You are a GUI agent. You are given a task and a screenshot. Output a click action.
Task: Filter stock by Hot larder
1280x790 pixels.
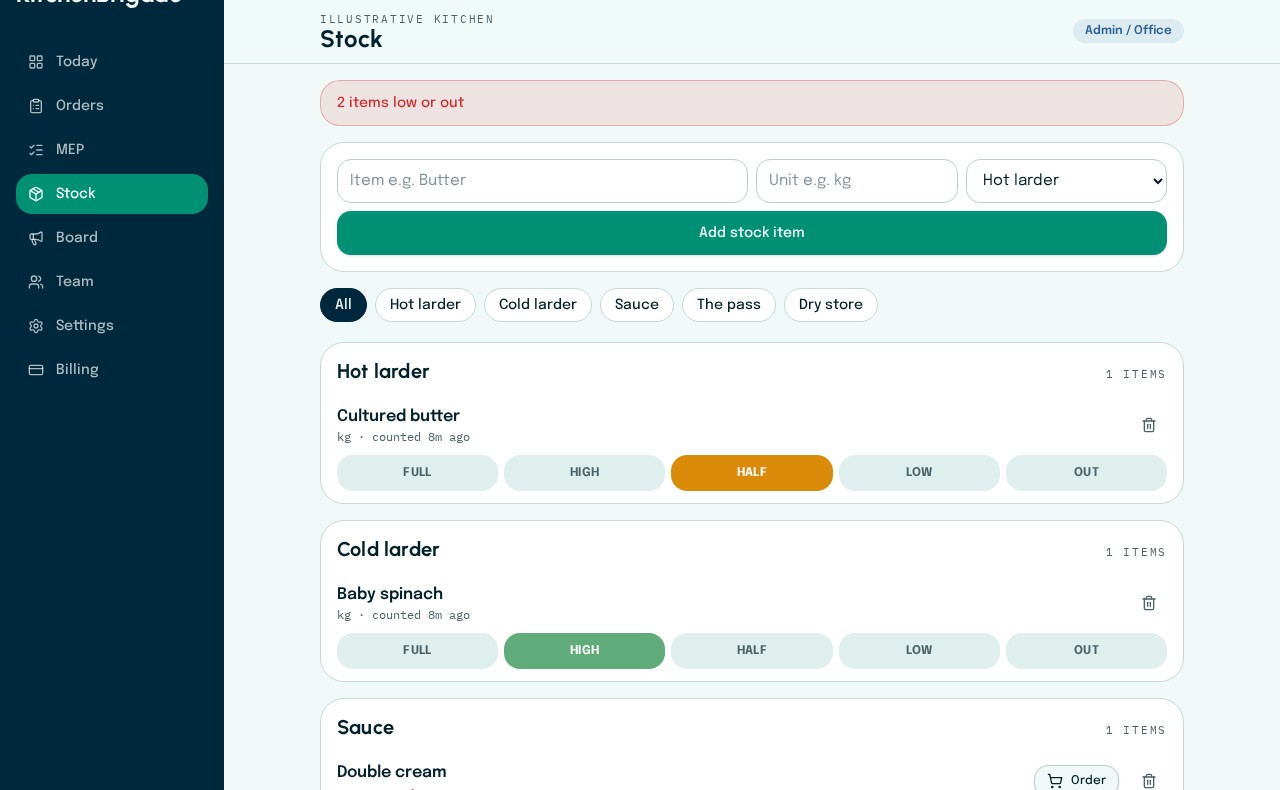point(425,305)
